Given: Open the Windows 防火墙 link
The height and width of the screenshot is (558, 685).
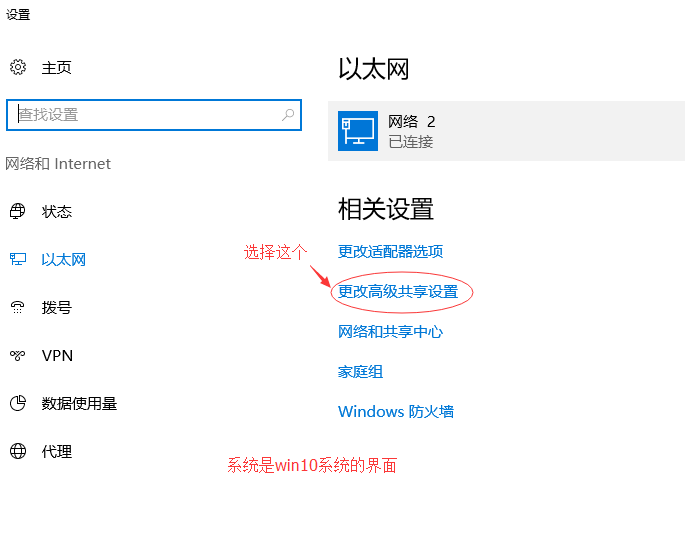Looking at the screenshot, I should [396, 412].
